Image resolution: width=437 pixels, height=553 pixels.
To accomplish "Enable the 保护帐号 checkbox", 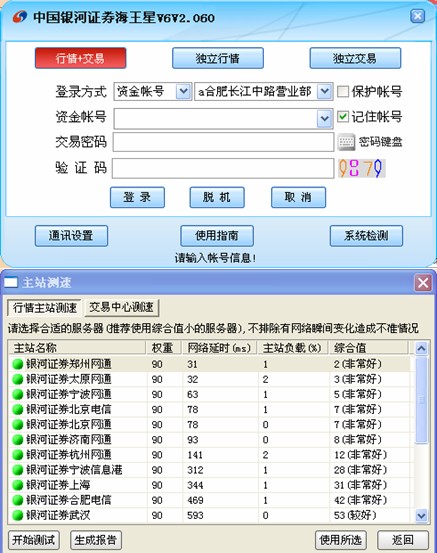I will [x=343, y=92].
